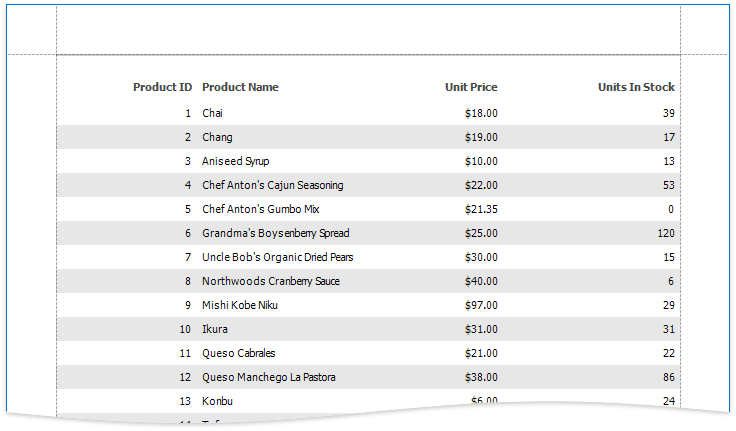Select the $21.35 unit price cell
736x431 pixels.
click(481, 209)
